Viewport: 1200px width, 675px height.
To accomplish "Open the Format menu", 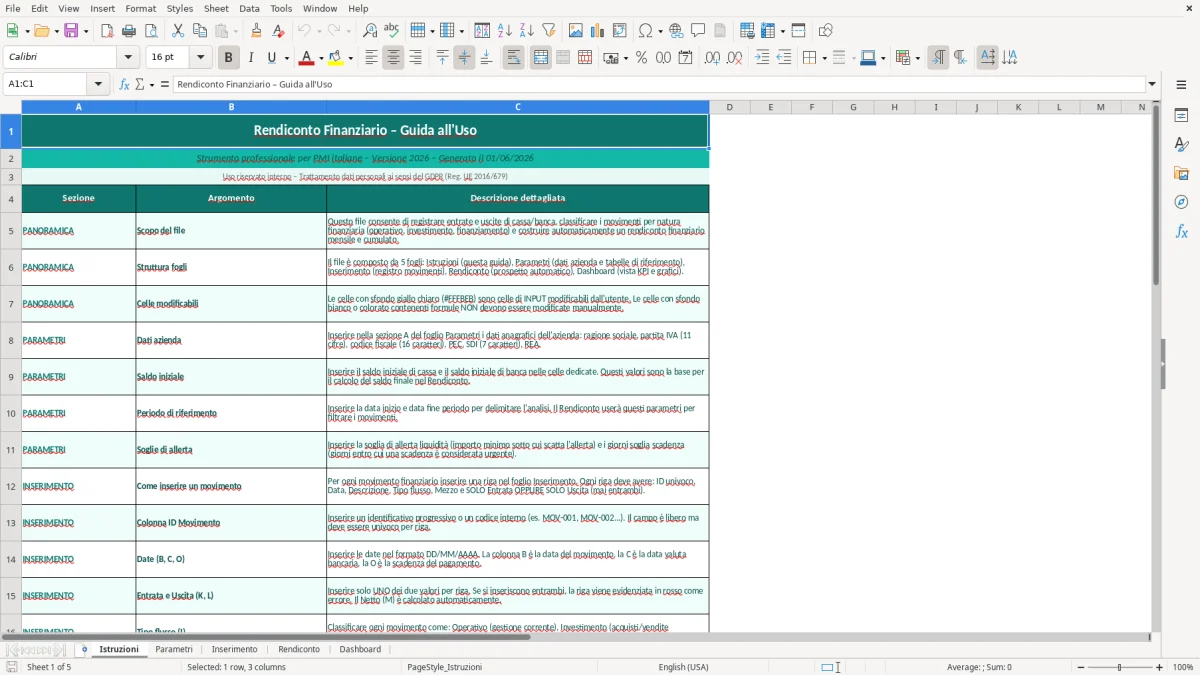I will [140, 8].
